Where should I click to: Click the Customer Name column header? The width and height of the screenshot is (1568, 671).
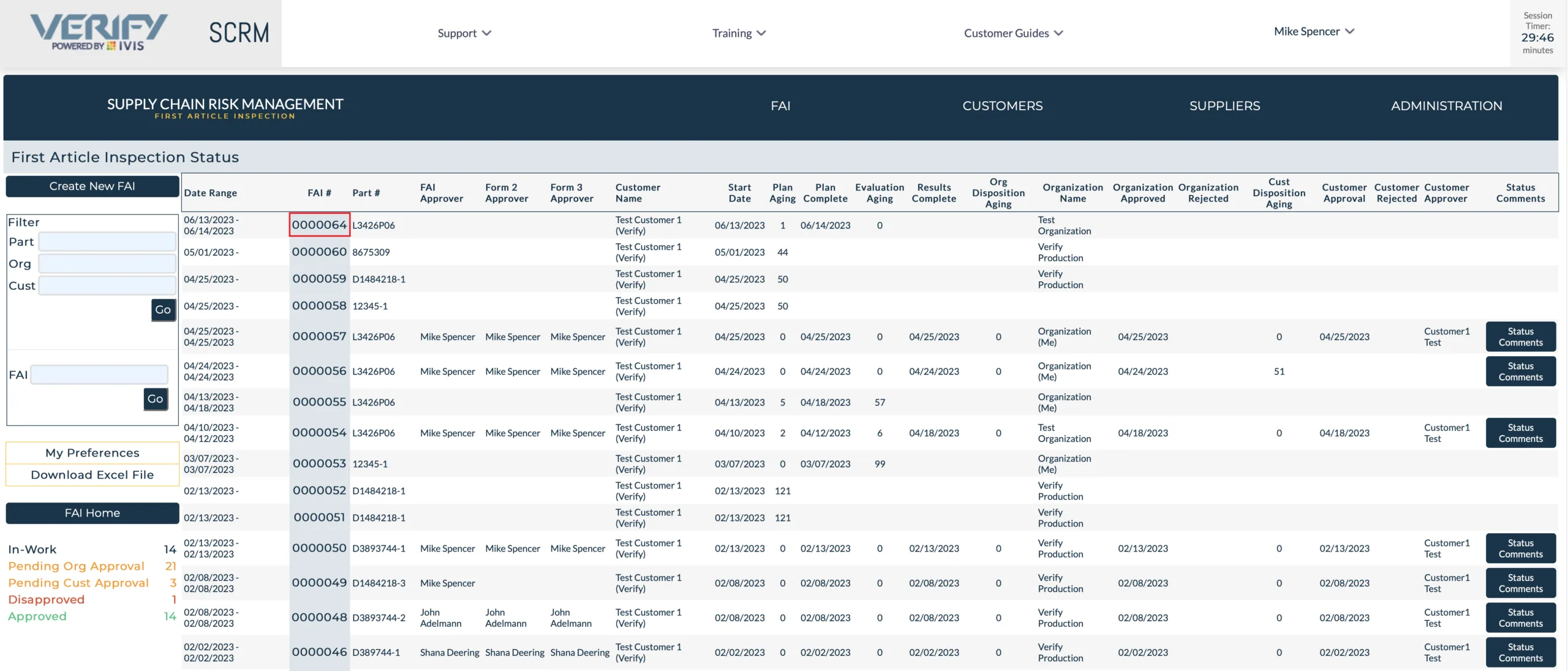coord(638,193)
